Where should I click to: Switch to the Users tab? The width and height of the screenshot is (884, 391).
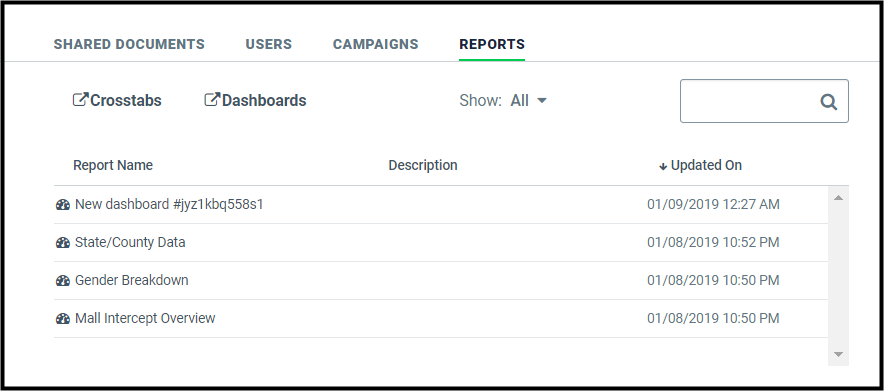(x=268, y=45)
